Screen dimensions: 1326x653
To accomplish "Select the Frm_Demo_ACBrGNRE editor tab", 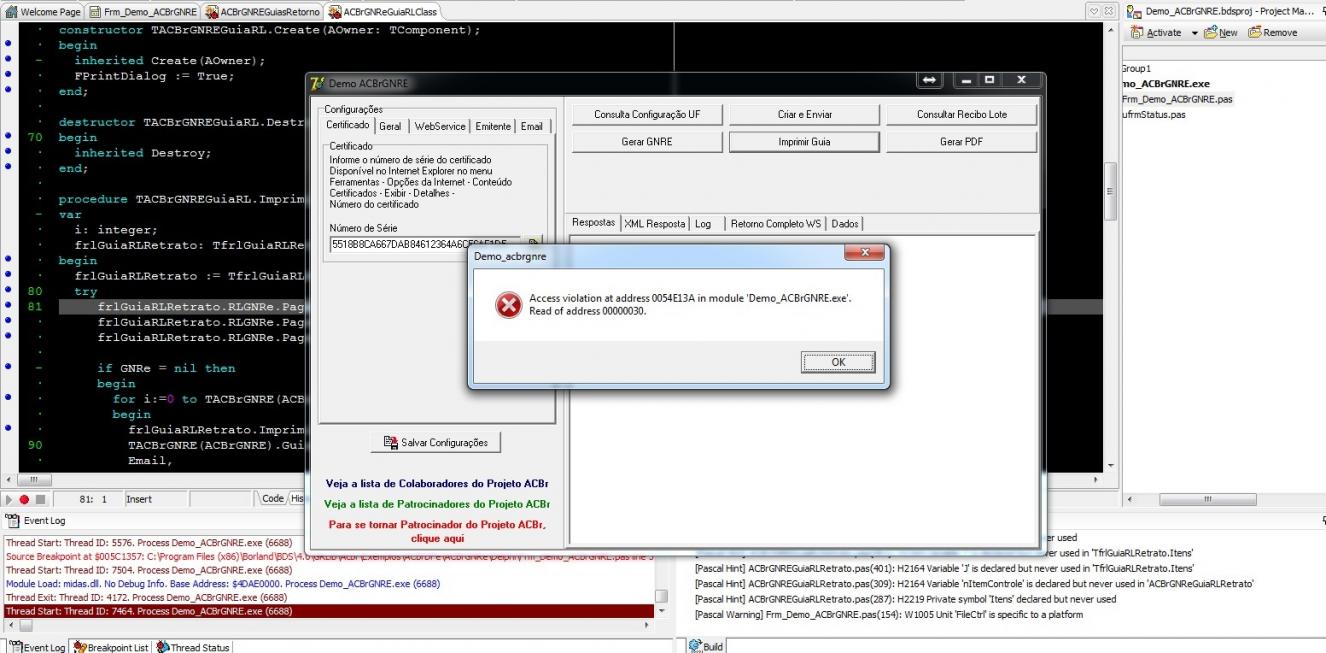I will tap(142, 12).
